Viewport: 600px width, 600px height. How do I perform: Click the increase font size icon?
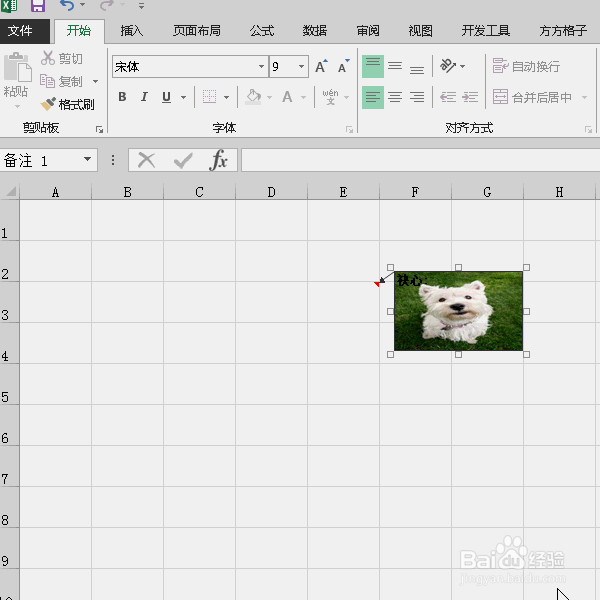point(321,67)
